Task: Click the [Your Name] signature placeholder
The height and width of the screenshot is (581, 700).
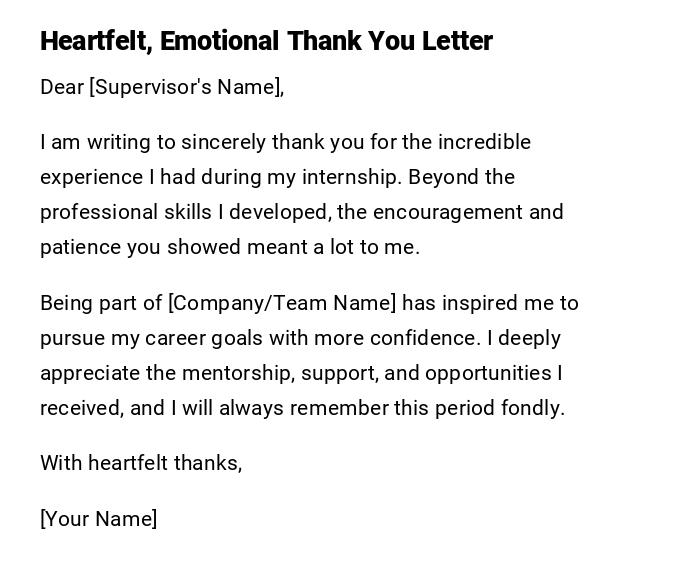Action: click(x=98, y=519)
